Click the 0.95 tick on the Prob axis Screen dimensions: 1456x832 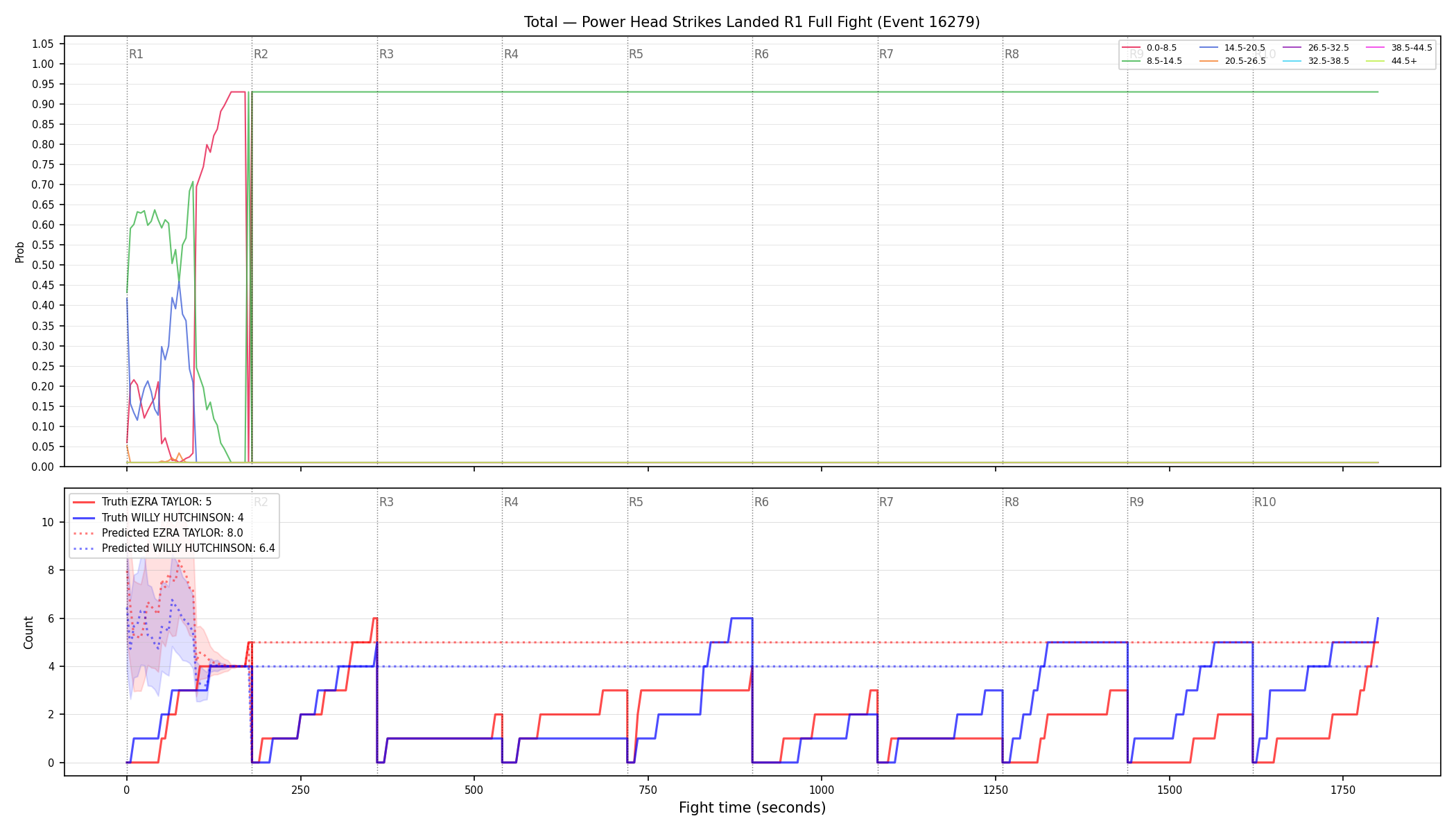click(43, 84)
